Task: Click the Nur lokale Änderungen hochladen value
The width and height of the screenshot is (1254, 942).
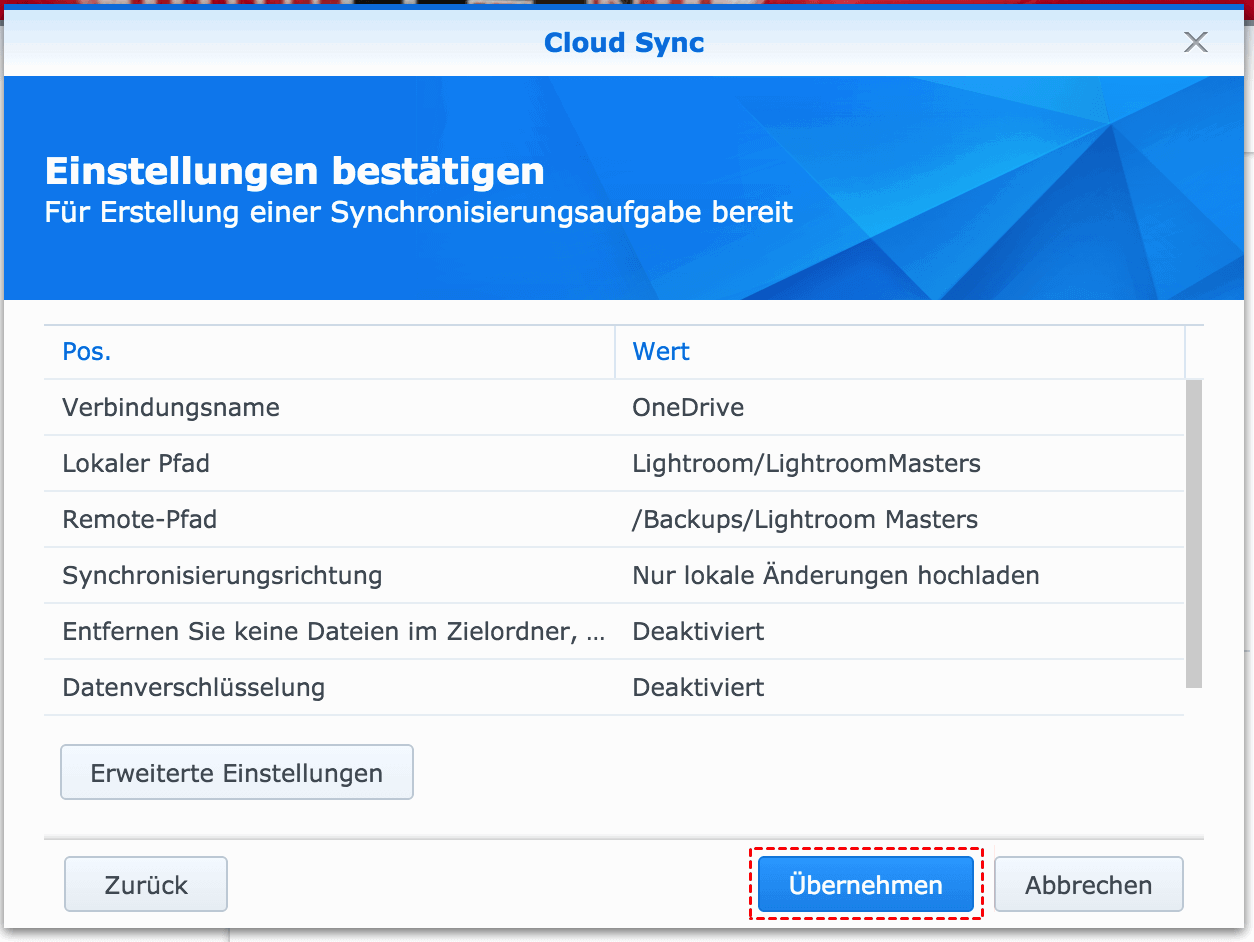Action: coord(836,576)
